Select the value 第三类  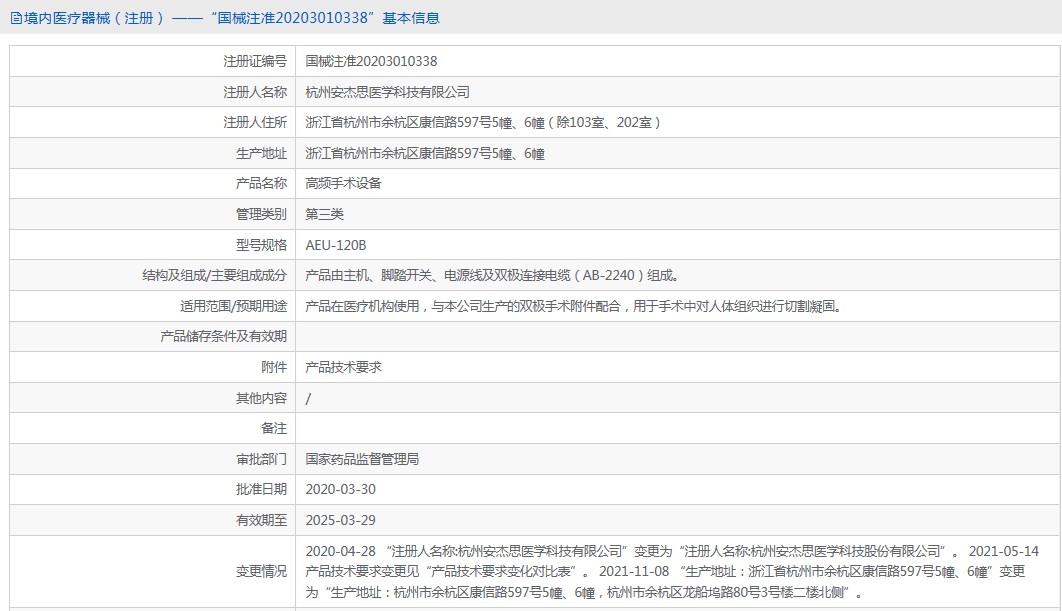click(x=324, y=215)
